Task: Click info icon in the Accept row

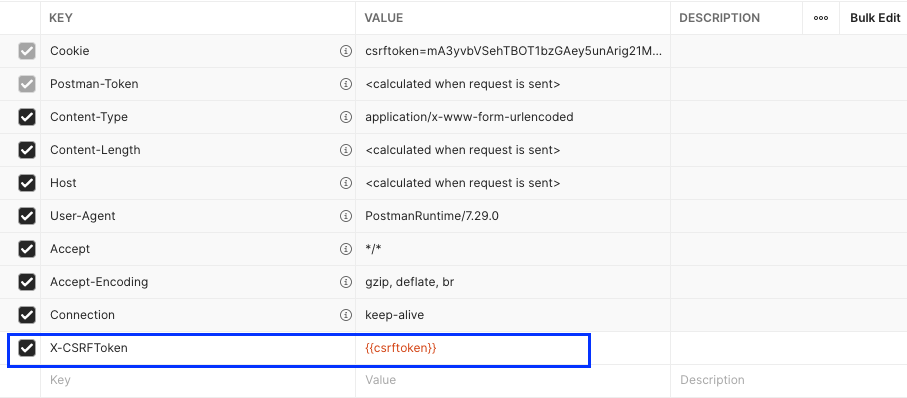Action: 345,249
